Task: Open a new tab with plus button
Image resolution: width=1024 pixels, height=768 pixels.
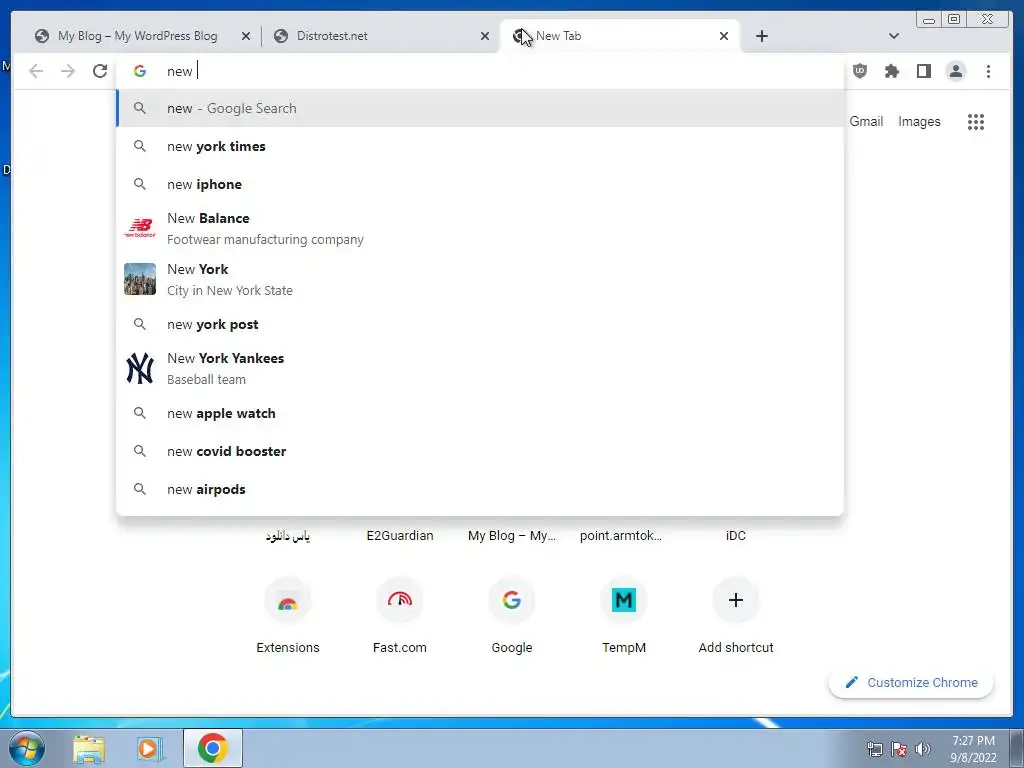Action: point(761,36)
